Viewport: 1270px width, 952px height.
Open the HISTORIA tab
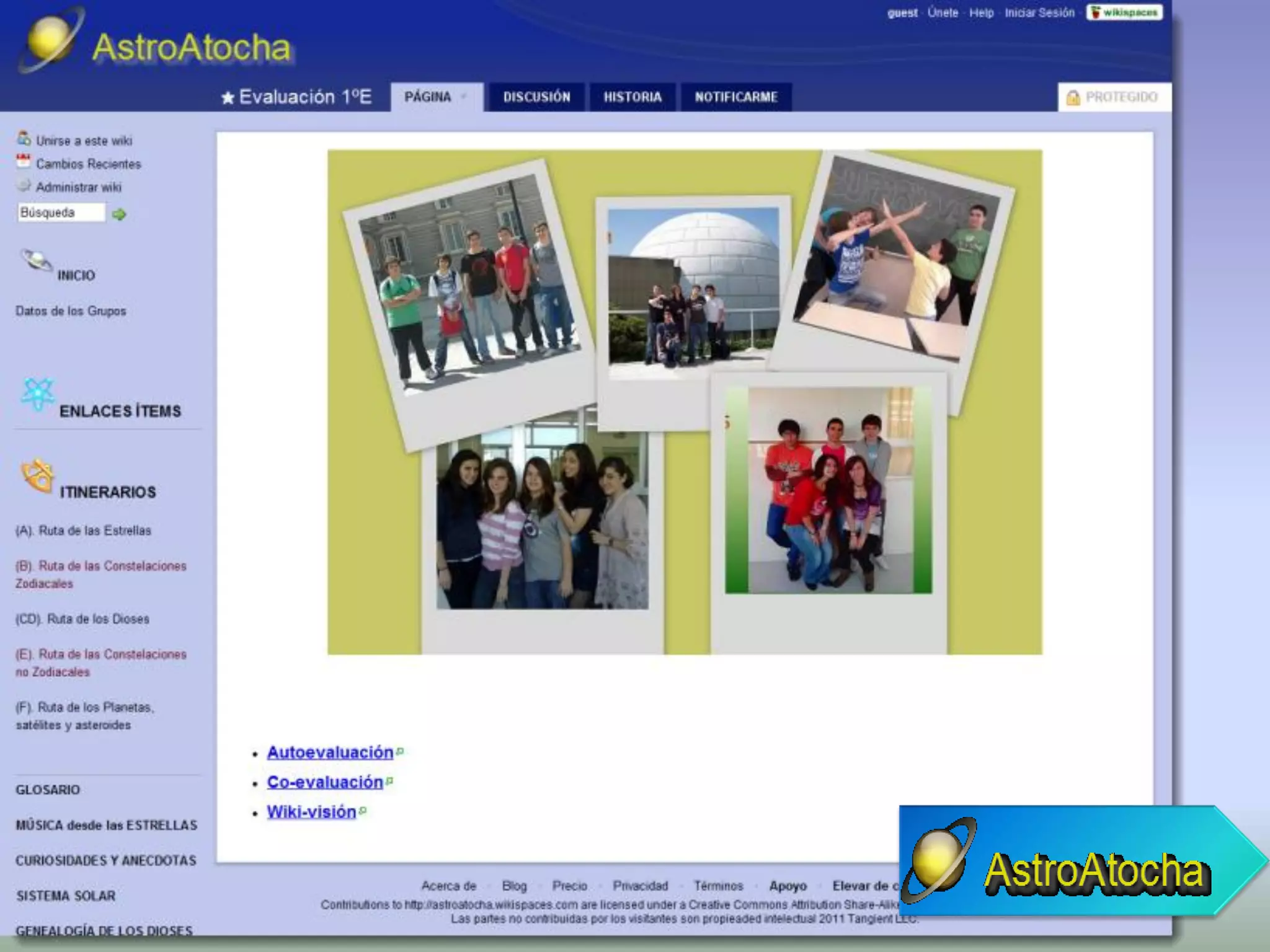632,97
